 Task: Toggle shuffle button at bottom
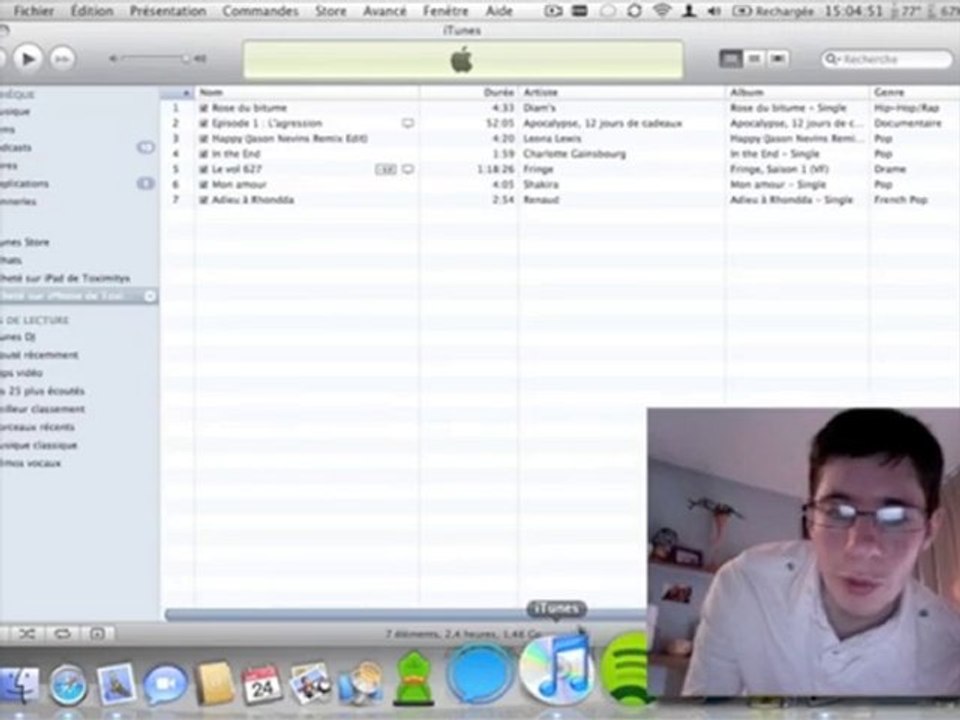pyautogui.click(x=26, y=634)
